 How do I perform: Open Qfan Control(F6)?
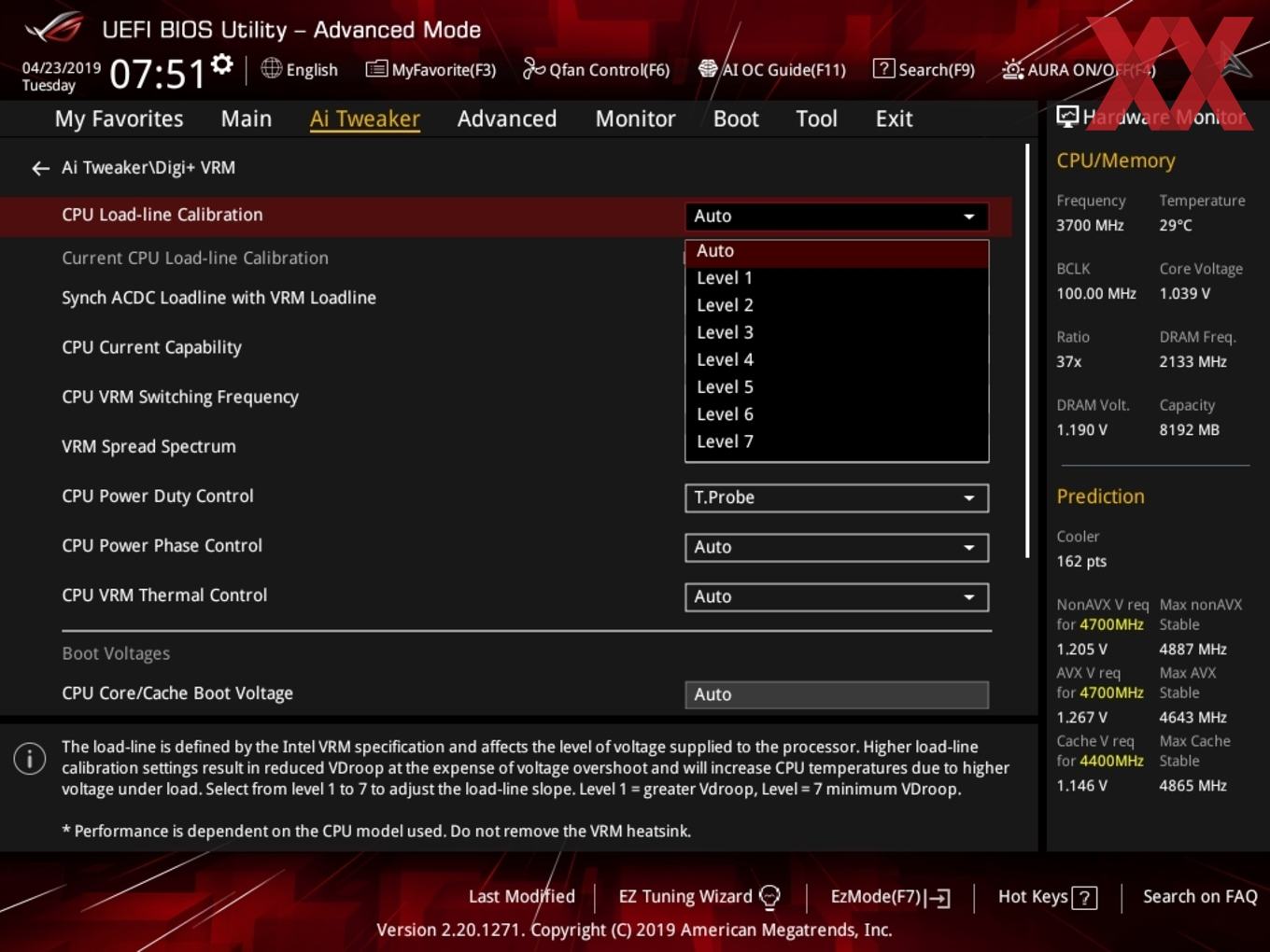pos(596,70)
